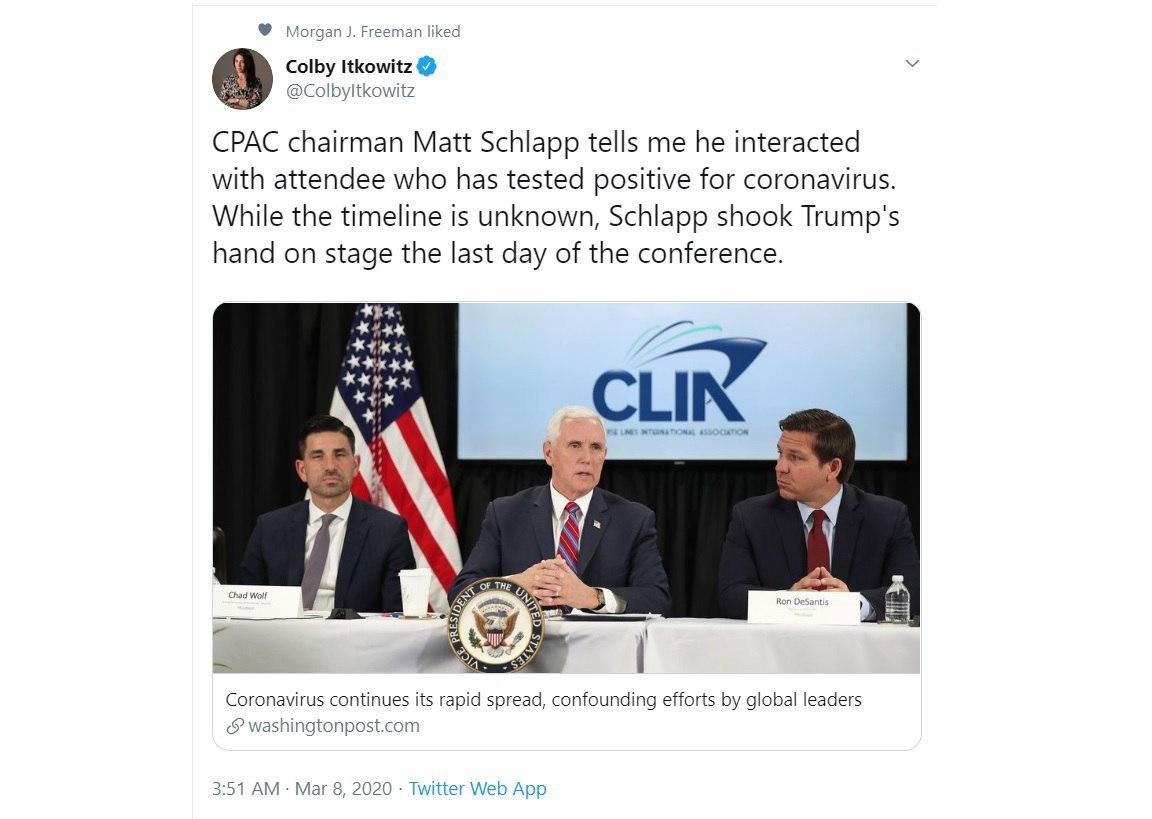Open the article preview photo
Screen dimensions: 1152x819
(x=566, y=488)
